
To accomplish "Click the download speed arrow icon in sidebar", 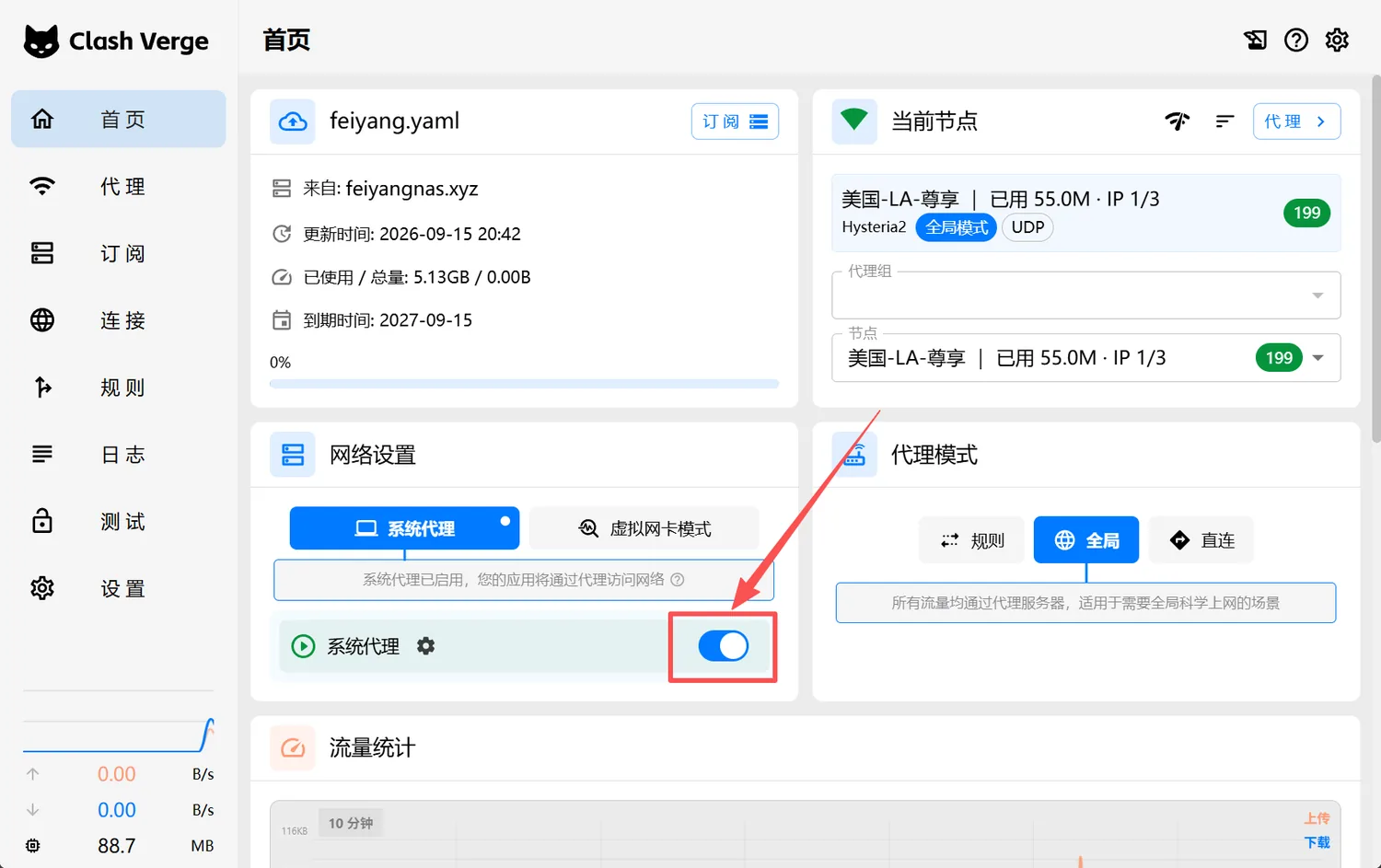I will [x=33, y=810].
